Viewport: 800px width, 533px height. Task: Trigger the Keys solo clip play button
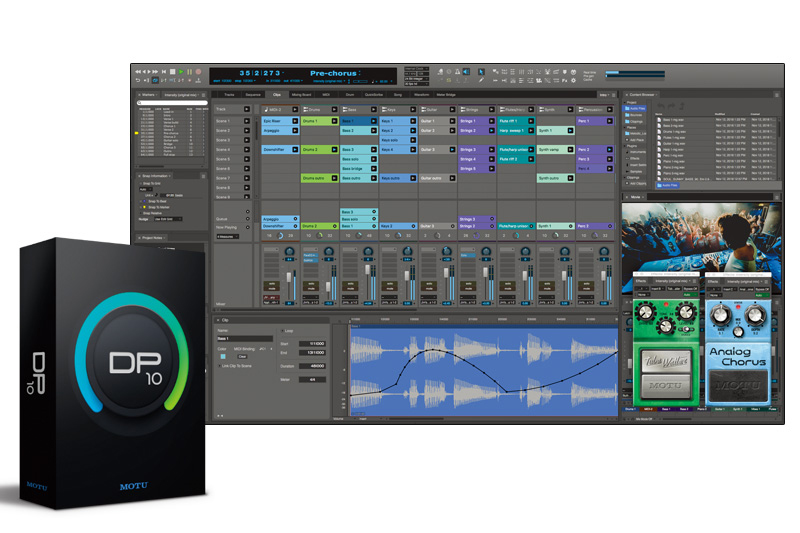413,140
